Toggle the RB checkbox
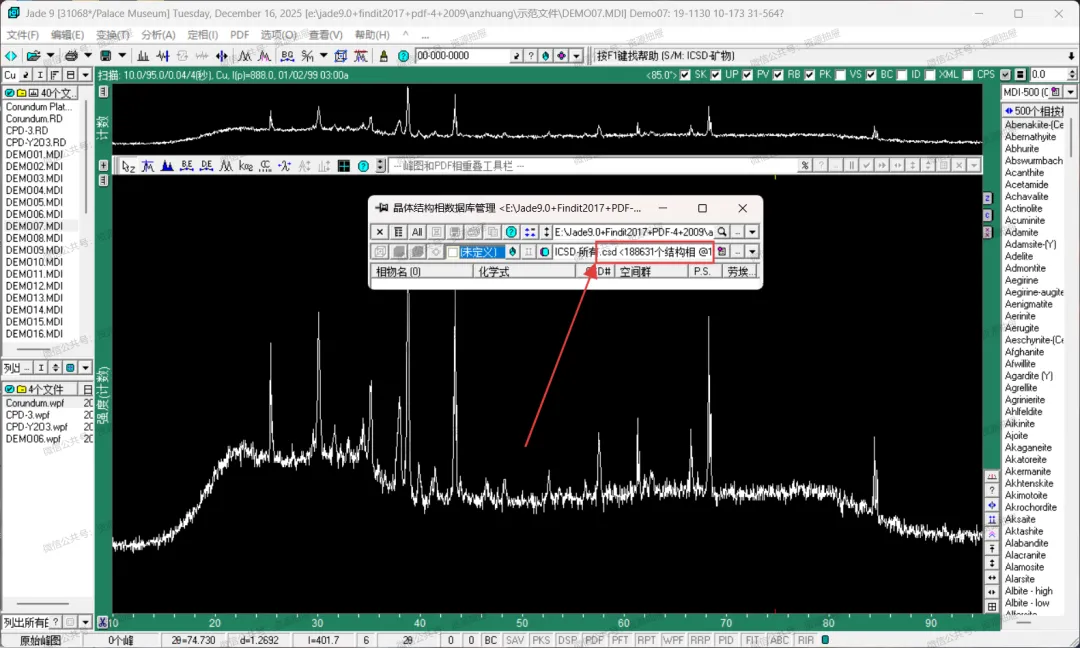Viewport: 1080px width, 648px height. click(x=778, y=75)
